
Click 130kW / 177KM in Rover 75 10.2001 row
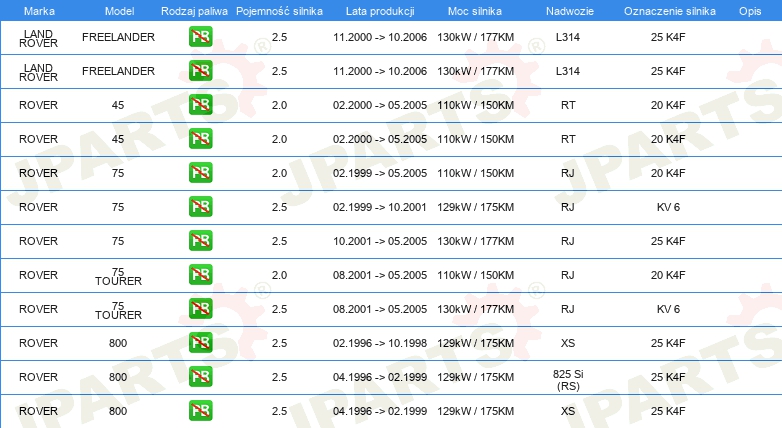point(476,241)
